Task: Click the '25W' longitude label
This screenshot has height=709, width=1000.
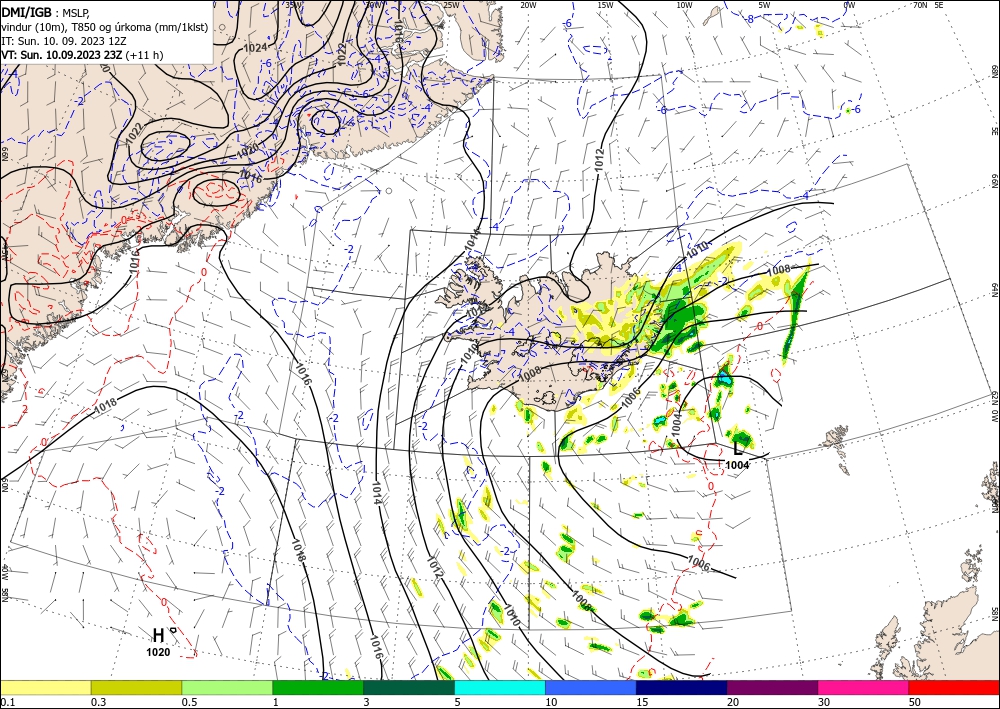Action: [451, 4]
